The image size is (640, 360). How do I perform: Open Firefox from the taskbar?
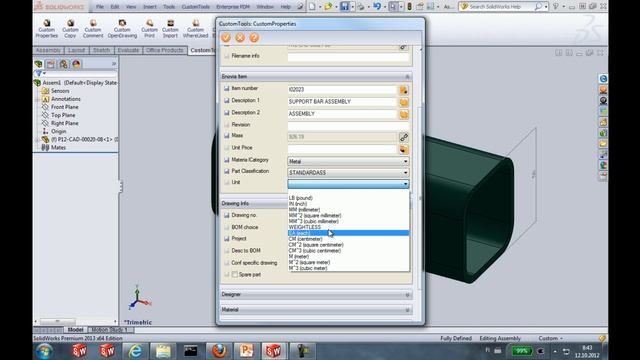[x=219, y=351]
